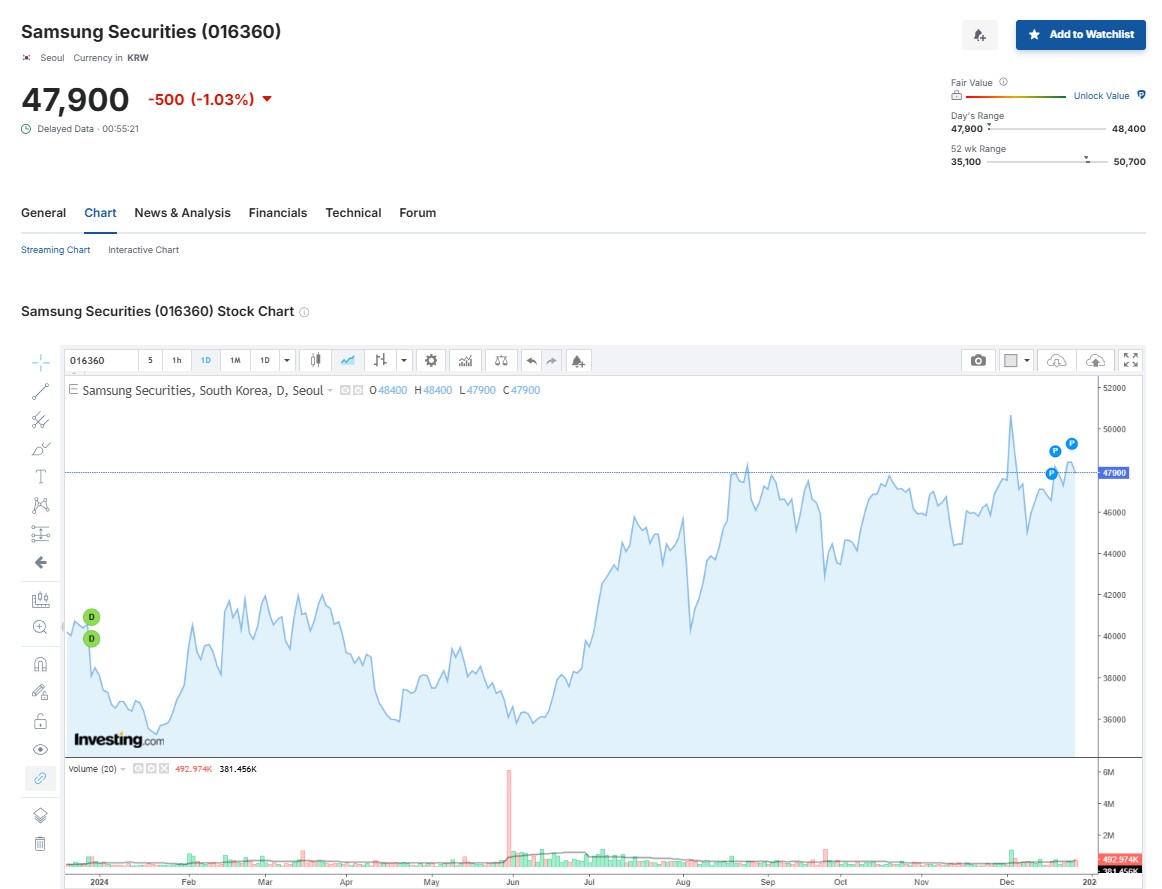Viewport: 1162px width, 889px height.
Task: Open Volume indicator settings gear
Action: (151, 769)
